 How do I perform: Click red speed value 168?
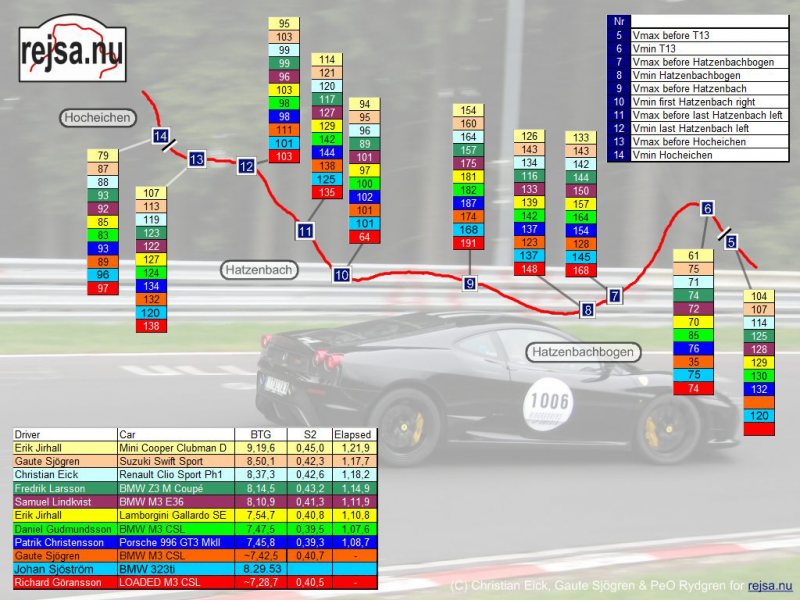point(581,270)
